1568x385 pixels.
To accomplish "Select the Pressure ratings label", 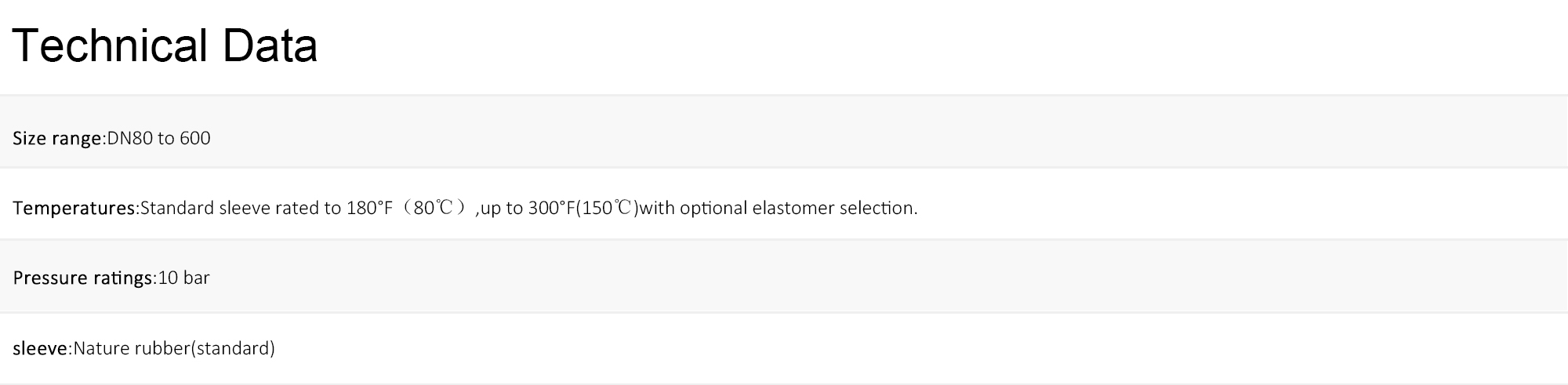I will point(82,278).
